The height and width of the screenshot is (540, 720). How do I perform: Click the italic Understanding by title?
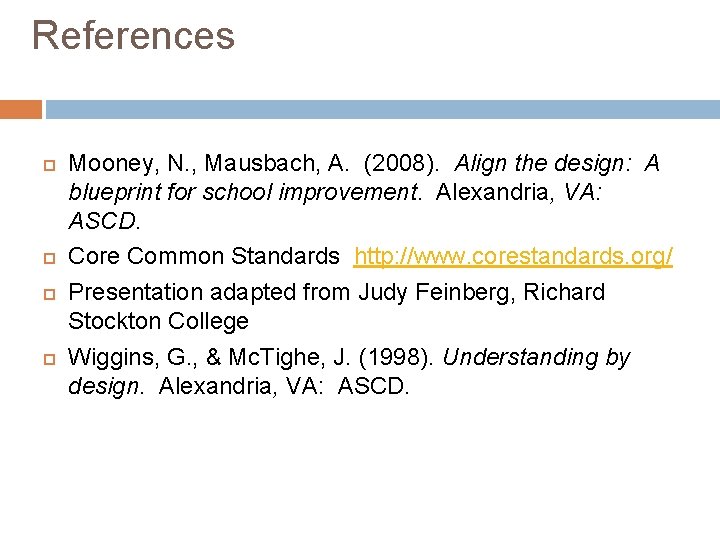click(x=536, y=358)
